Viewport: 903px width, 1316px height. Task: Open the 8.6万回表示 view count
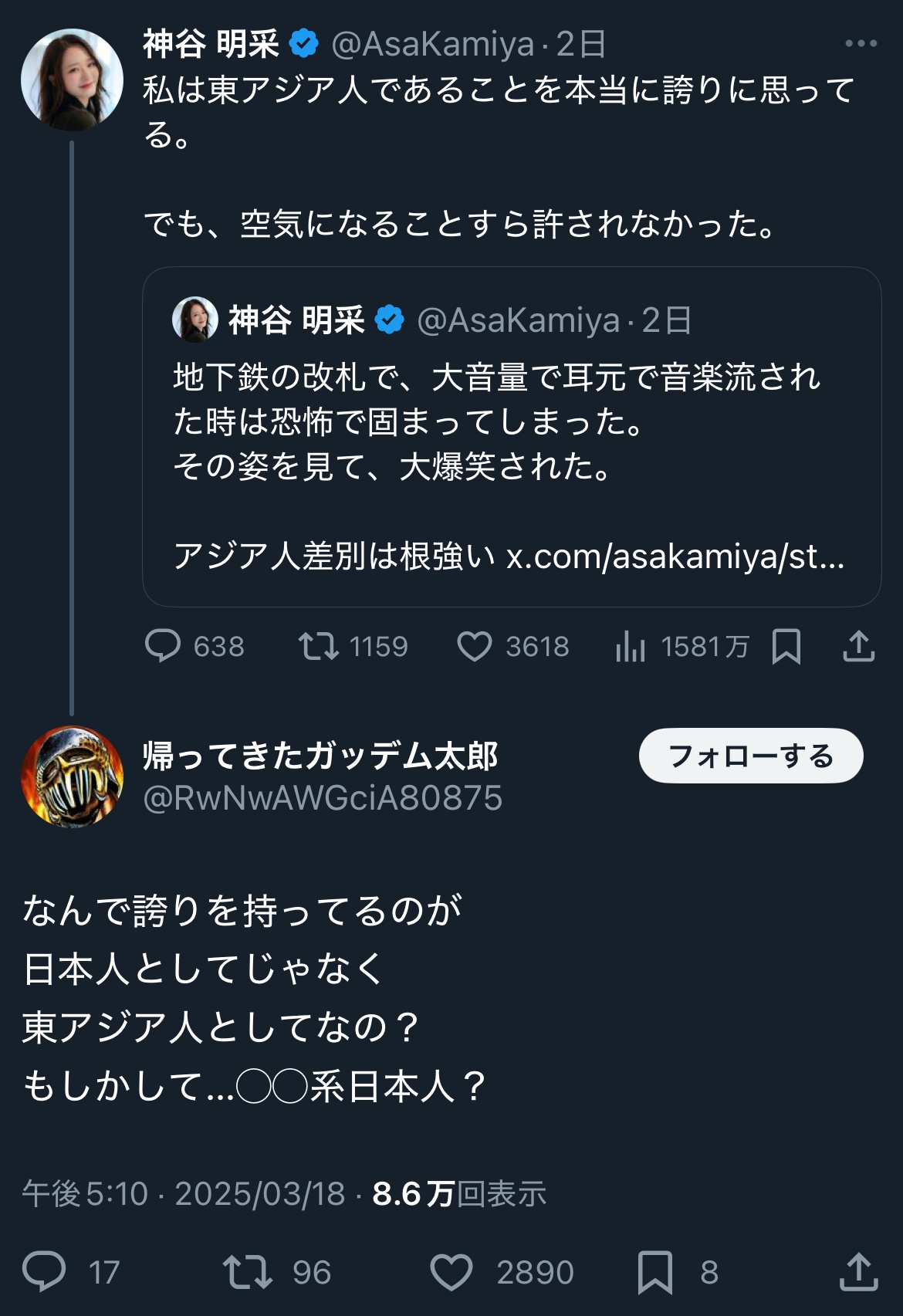point(459,1193)
